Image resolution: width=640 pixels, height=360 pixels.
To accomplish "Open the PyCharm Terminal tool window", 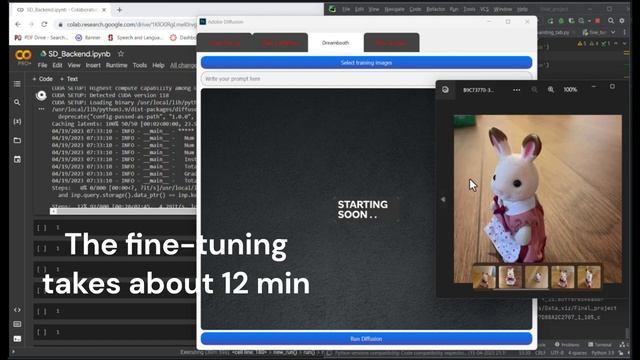I will pyautogui.click(x=601, y=344).
